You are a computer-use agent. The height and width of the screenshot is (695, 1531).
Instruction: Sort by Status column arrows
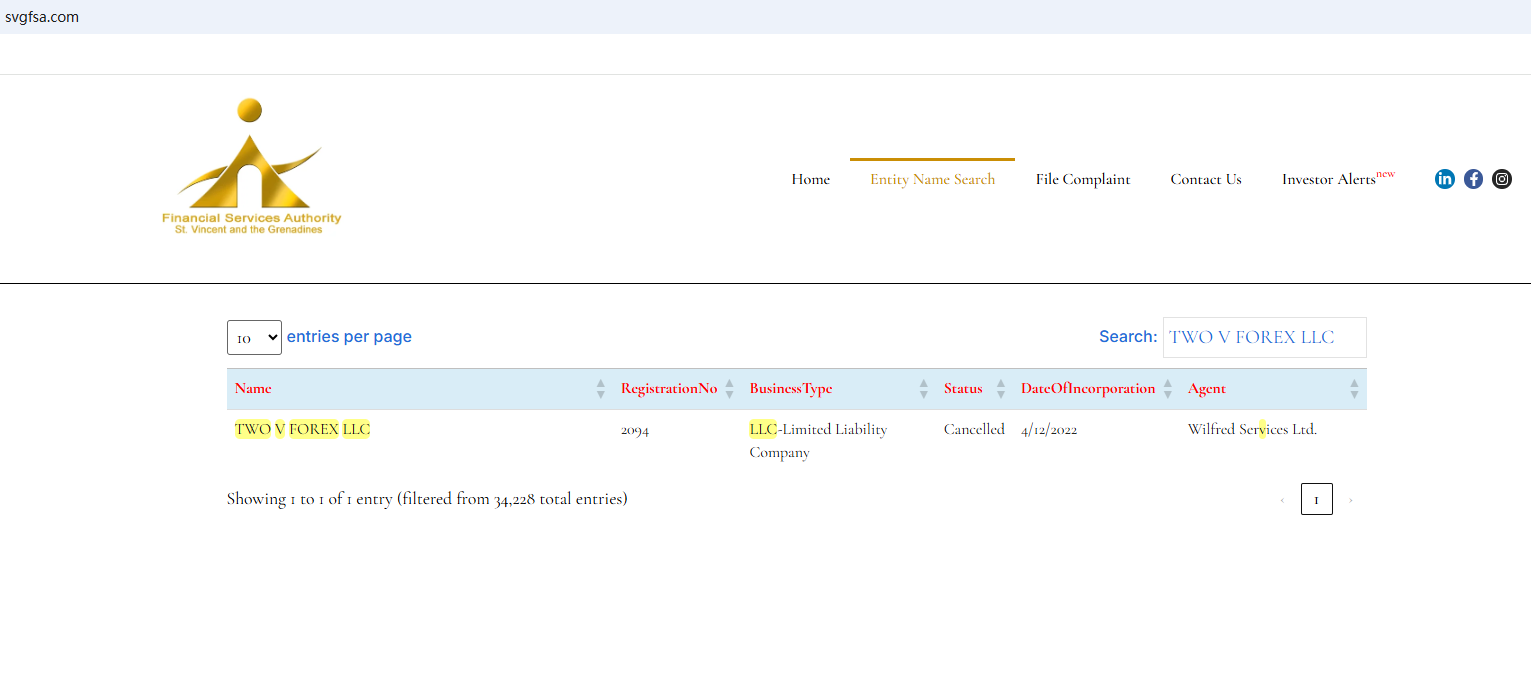(1000, 389)
